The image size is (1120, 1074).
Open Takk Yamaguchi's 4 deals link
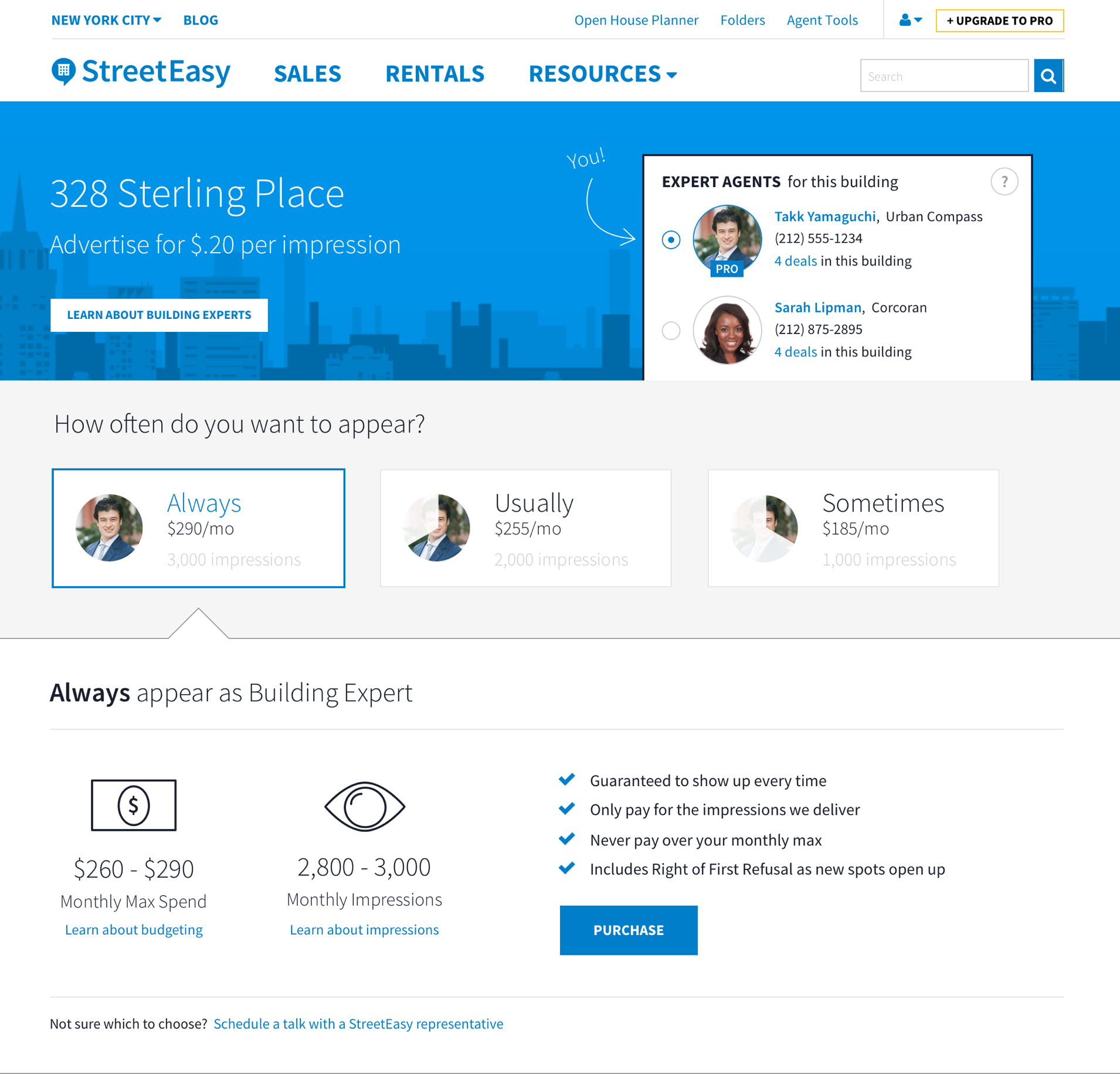click(x=796, y=261)
